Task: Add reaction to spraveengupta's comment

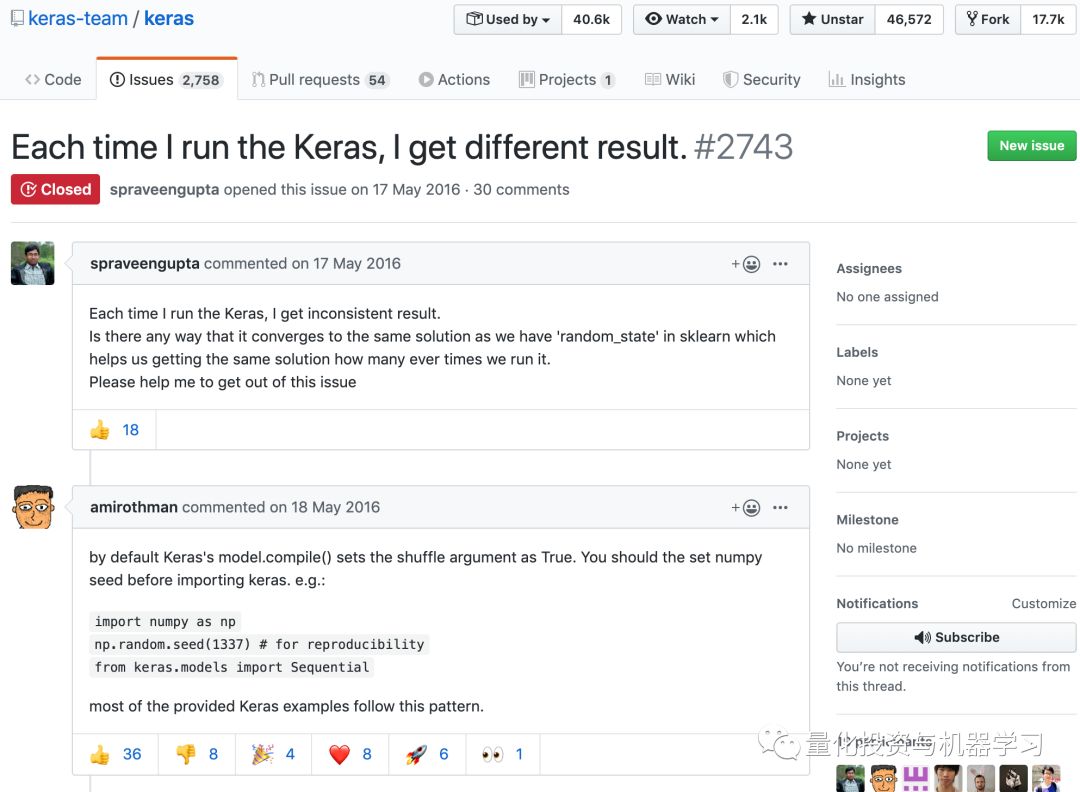Action: coord(746,264)
